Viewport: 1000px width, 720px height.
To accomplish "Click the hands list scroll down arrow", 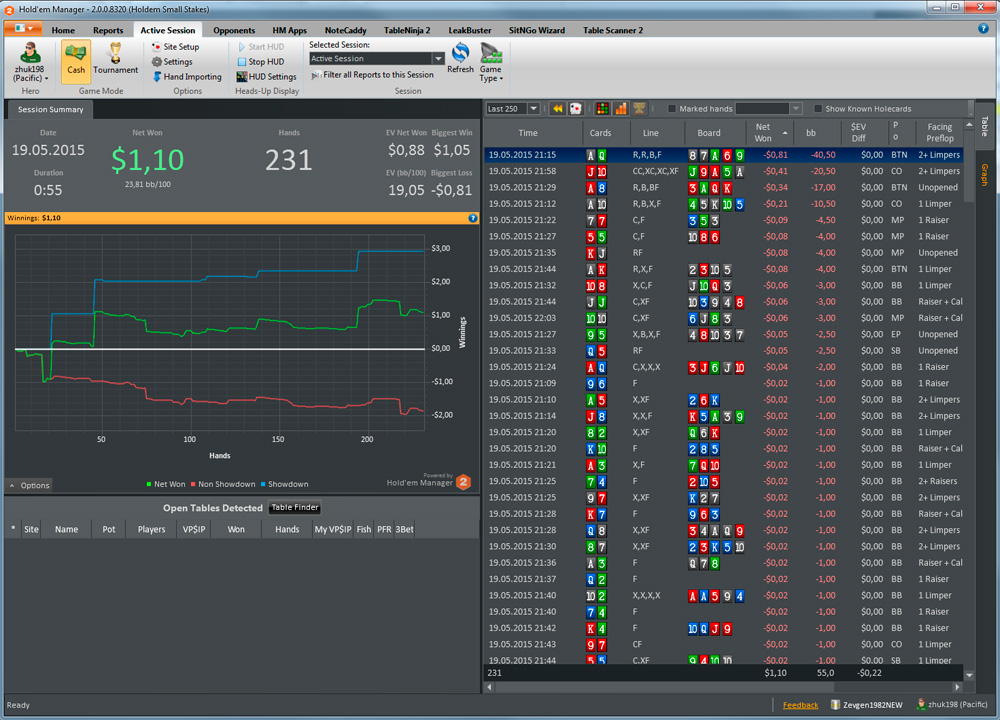I will click(x=969, y=675).
